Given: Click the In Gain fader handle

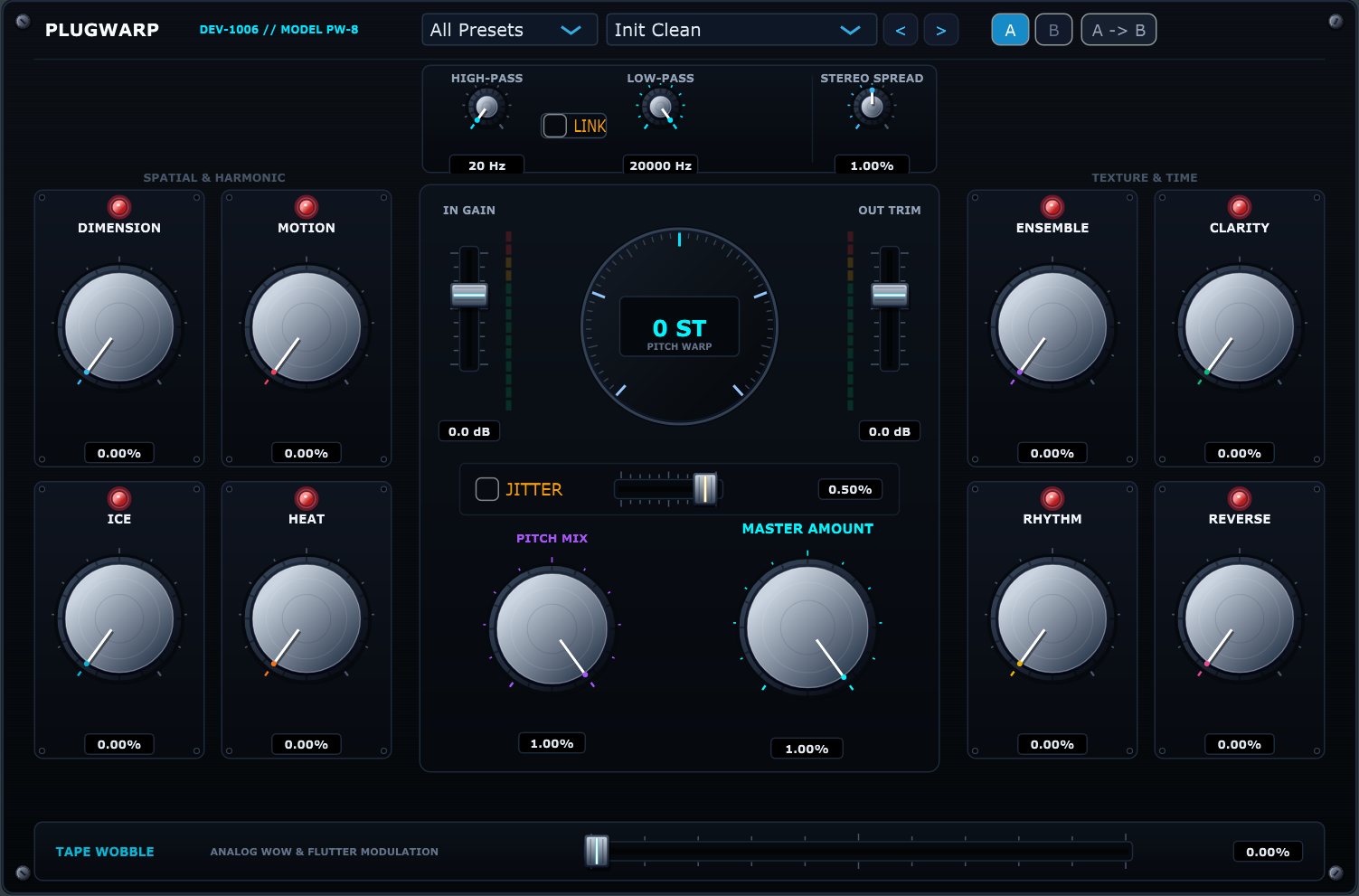Looking at the screenshot, I should click(x=469, y=294).
